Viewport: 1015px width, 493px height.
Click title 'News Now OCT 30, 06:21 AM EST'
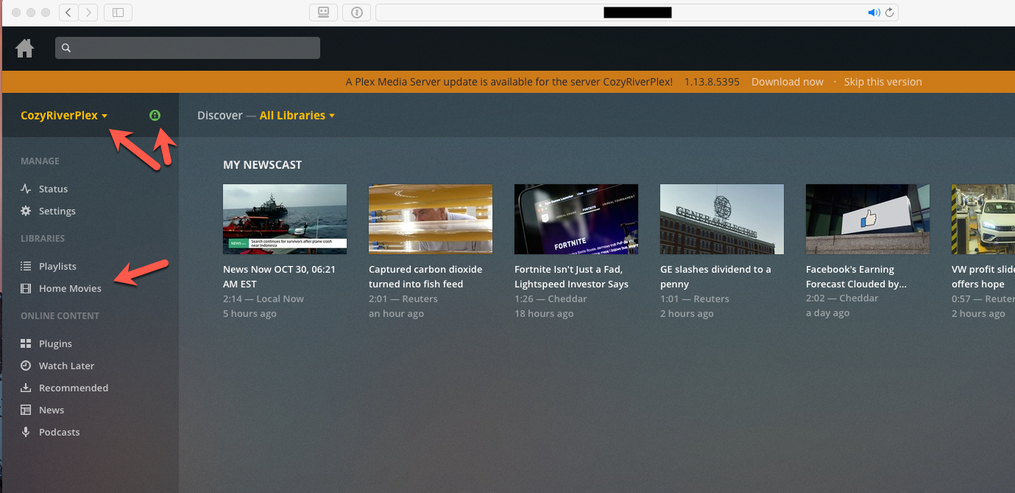279,276
